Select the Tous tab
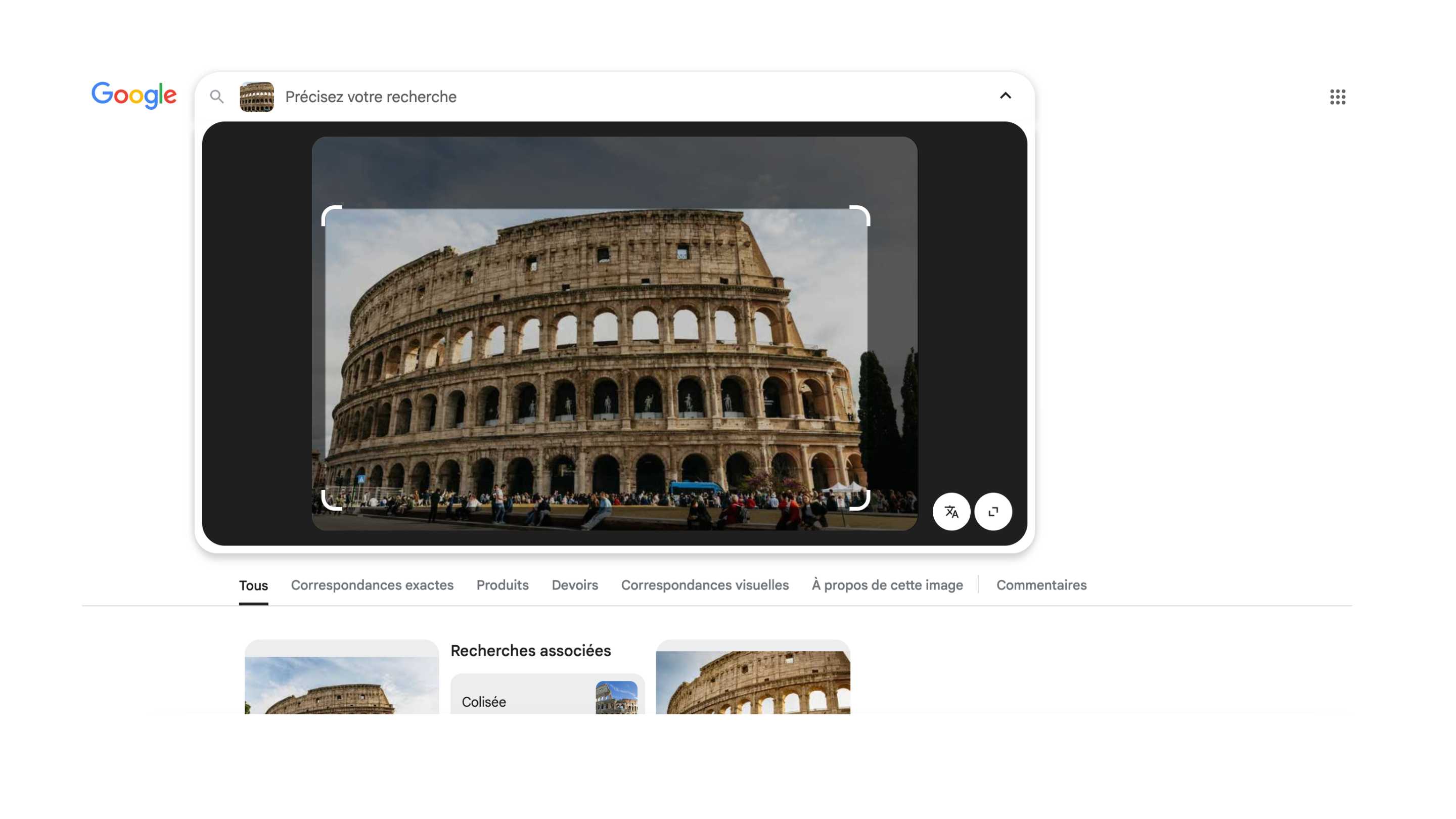The height and width of the screenshot is (819, 1456). coord(253,585)
